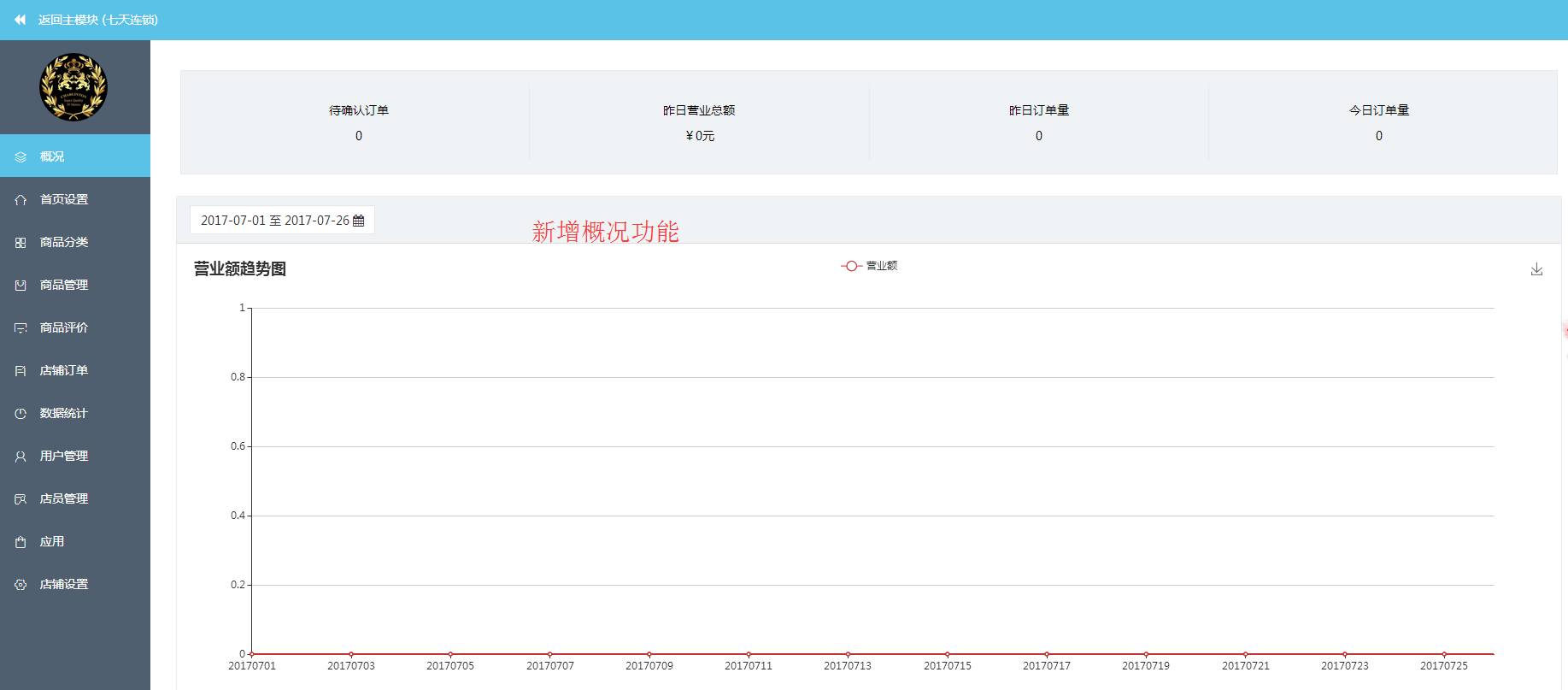1568x690 pixels.
Task: Click the calendar icon in the date field
Action: [x=359, y=221]
